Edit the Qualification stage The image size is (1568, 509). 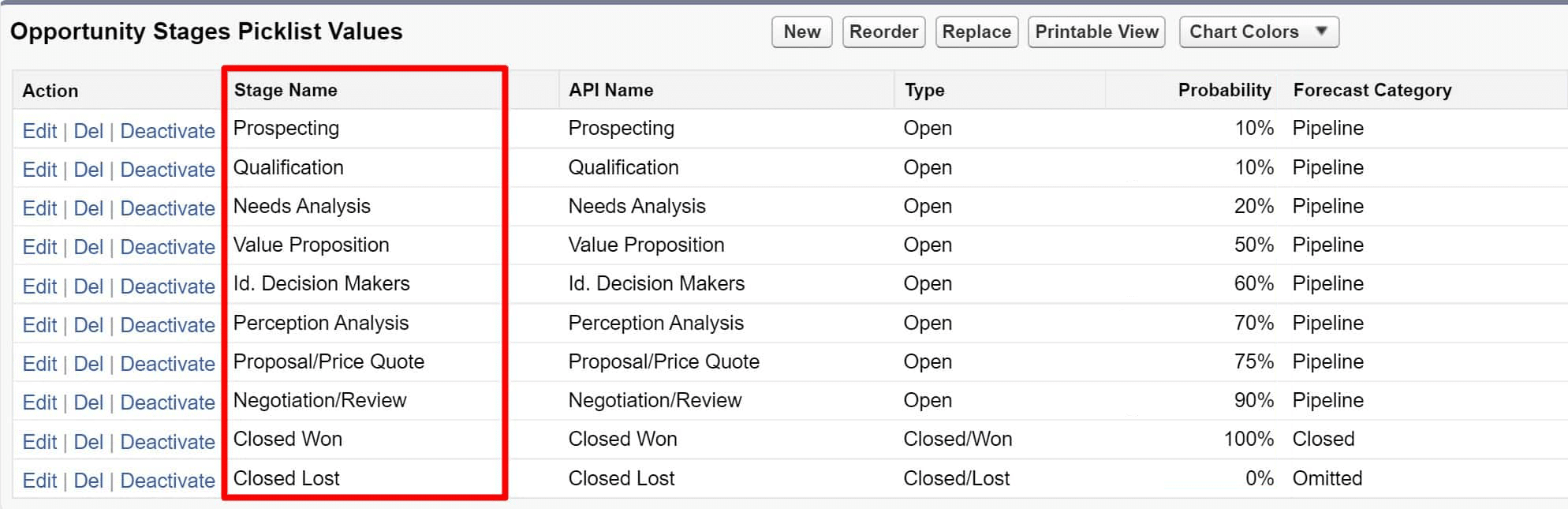pos(39,170)
